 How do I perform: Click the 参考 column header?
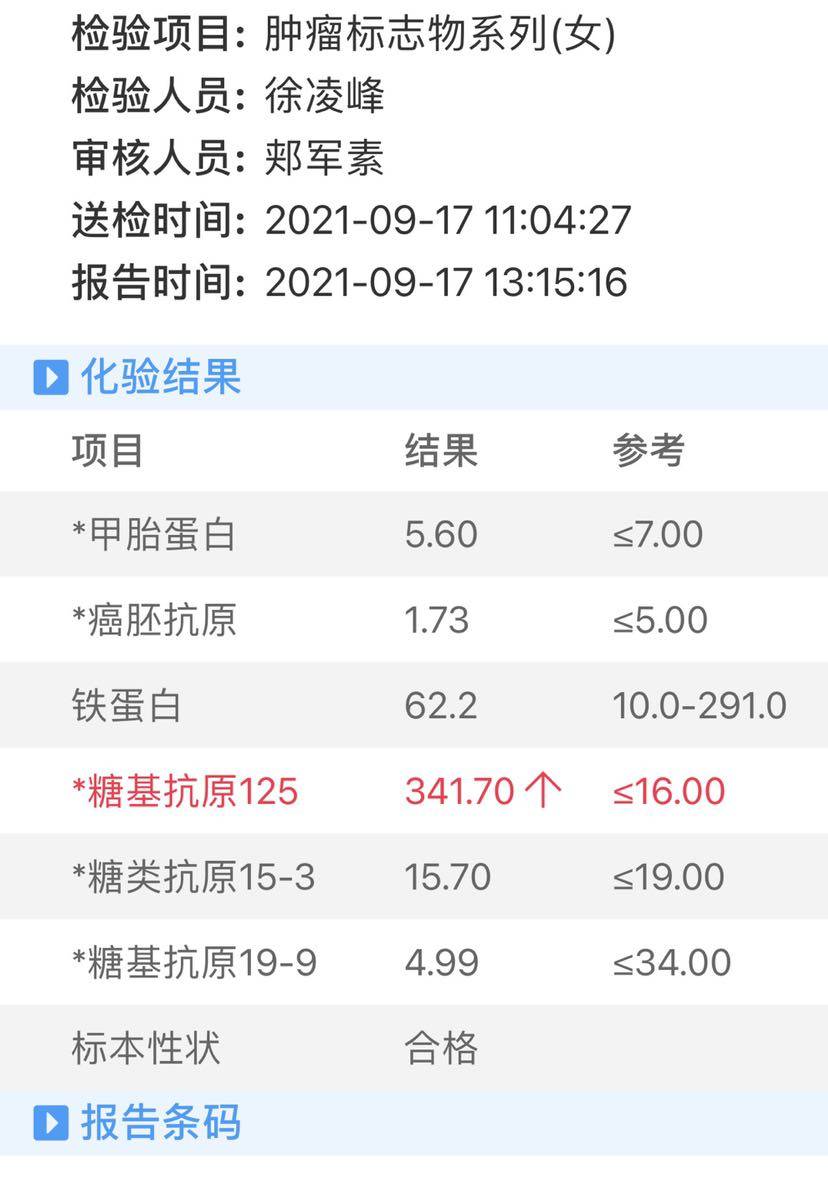tap(648, 451)
